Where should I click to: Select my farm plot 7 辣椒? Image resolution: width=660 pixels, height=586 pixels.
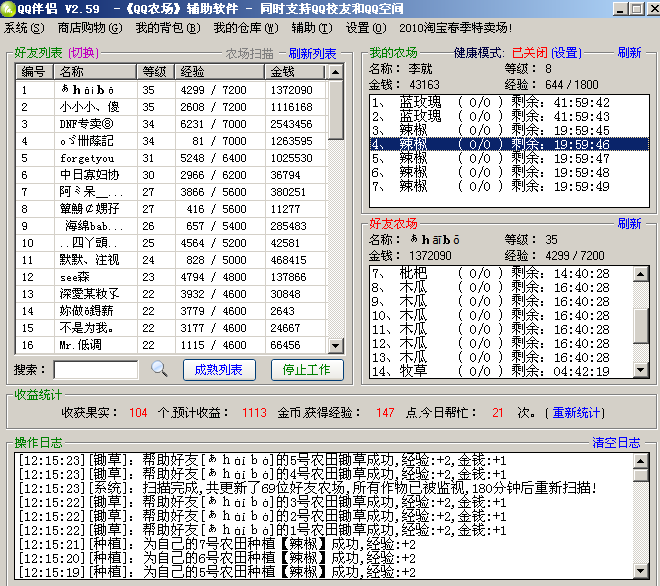509,186
